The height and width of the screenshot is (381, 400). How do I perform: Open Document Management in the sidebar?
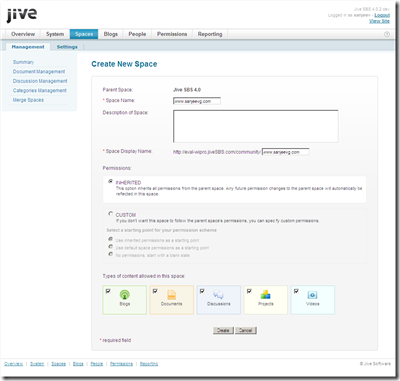pyautogui.click(x=39, y=72)
